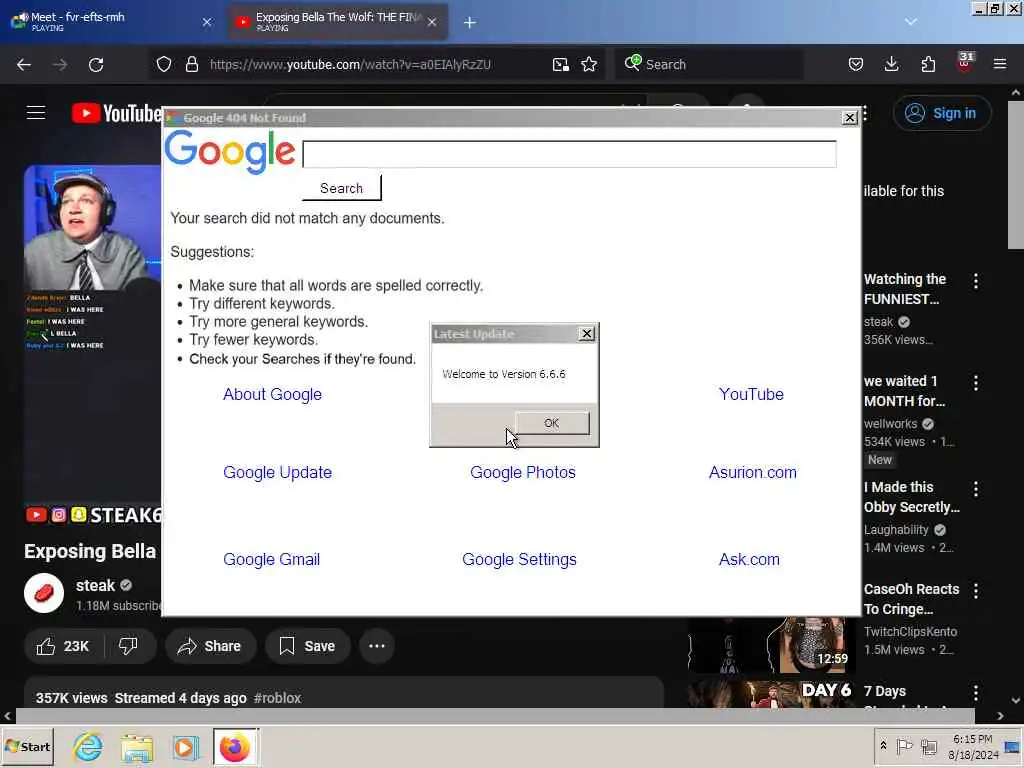Open the Windows Start menu
The height and width of the screenshot is (768, 1024).
(27, 746)
